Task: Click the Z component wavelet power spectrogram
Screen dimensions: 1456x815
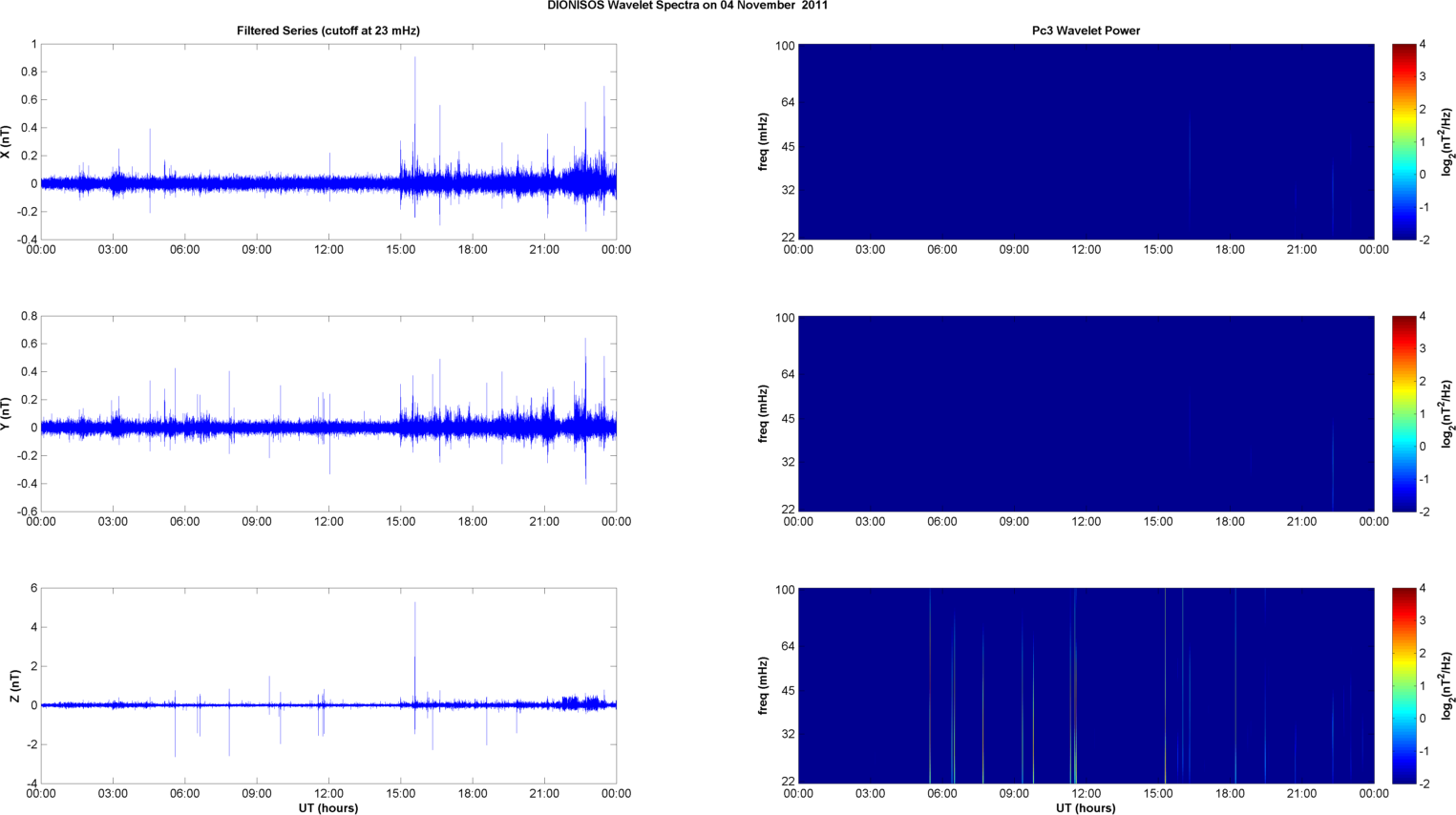Action: point(1086,686)
